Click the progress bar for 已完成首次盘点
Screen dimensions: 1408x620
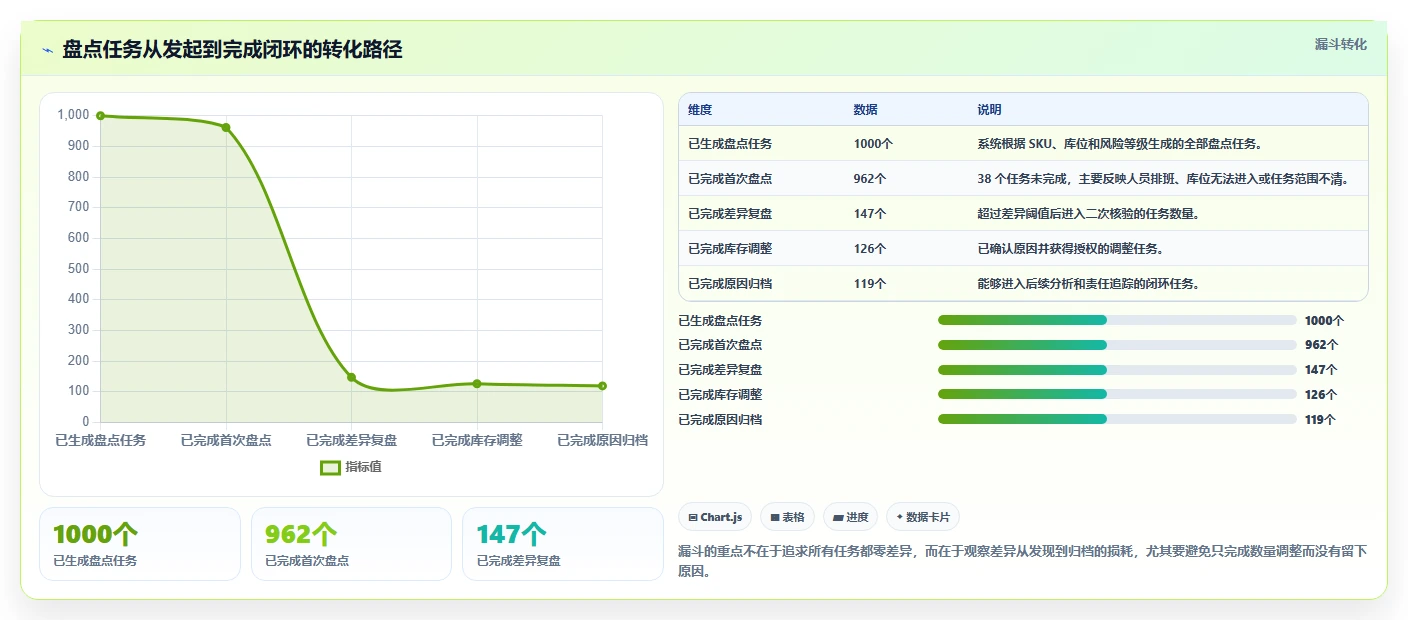1117,345
